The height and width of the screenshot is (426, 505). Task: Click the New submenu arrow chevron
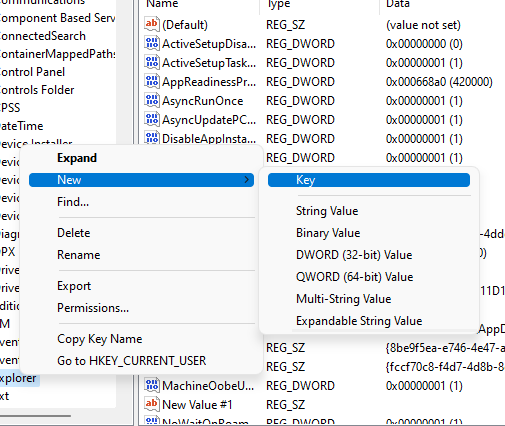(x=246, y=180)
